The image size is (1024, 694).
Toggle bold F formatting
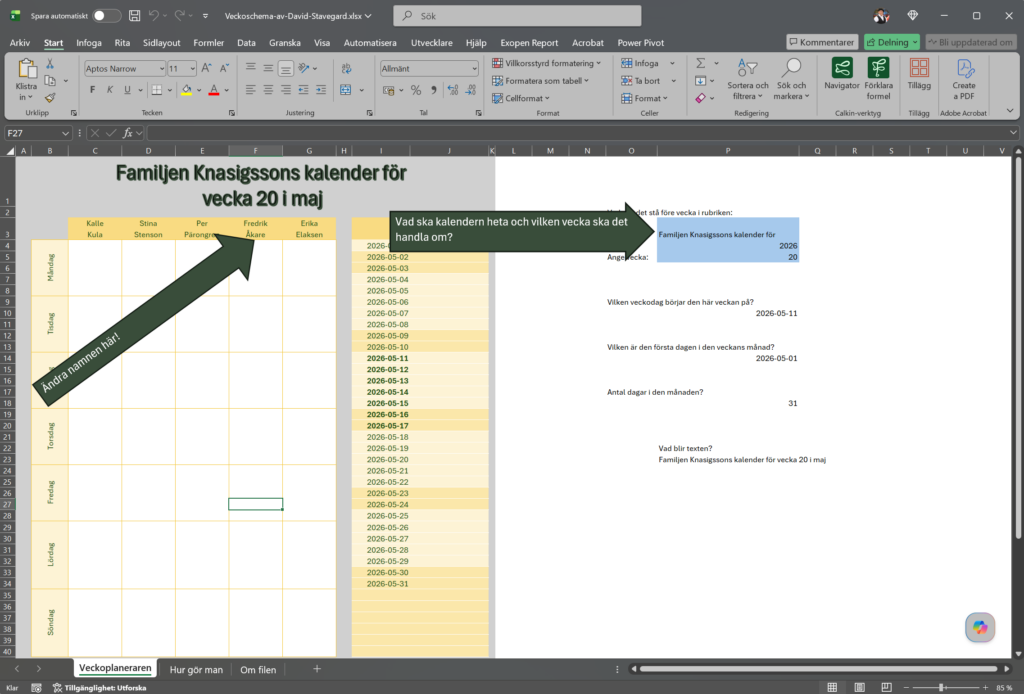coord(92,89)
